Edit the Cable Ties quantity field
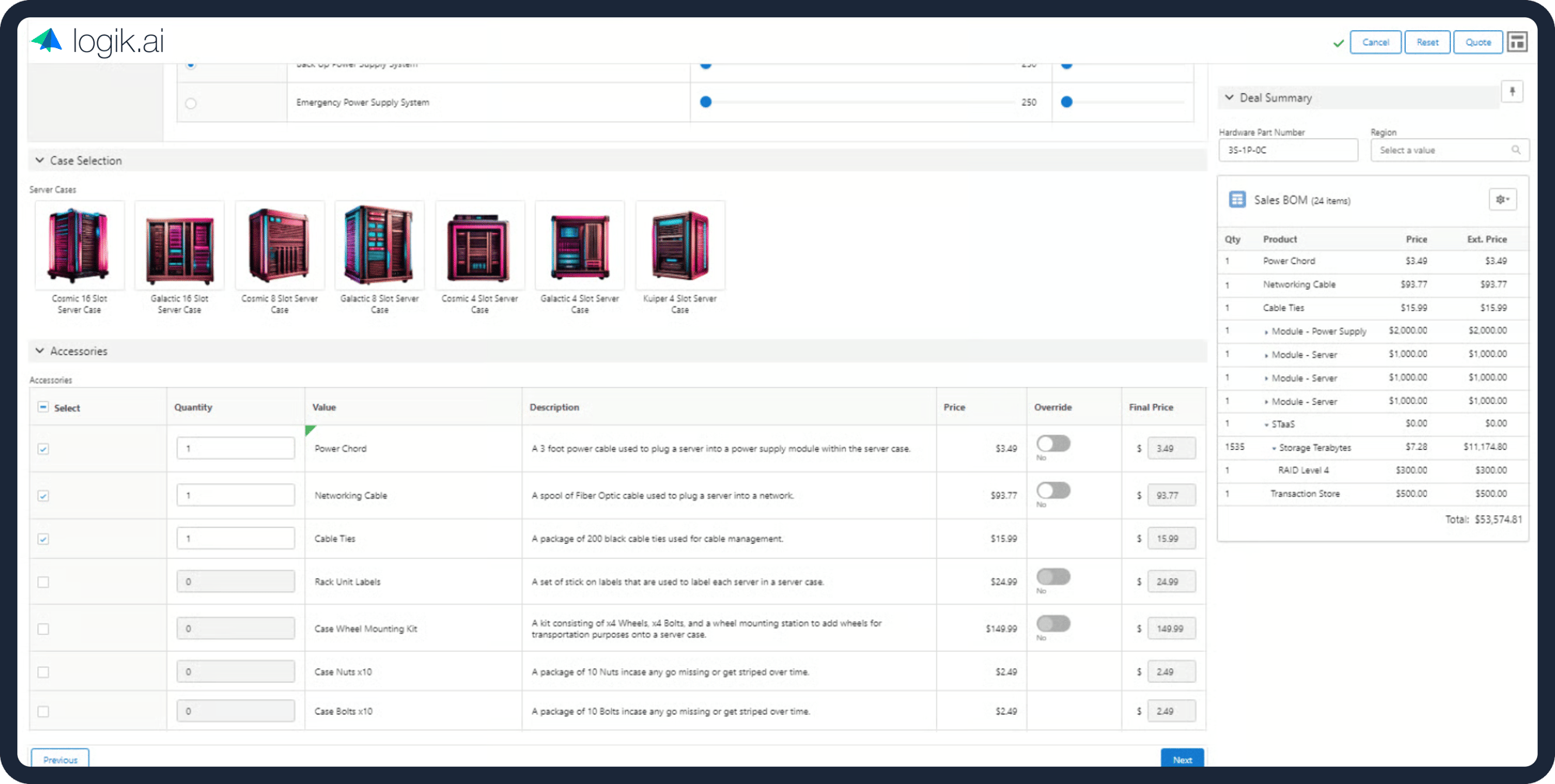Screen dimensions: 1555x784 (236, 538)
